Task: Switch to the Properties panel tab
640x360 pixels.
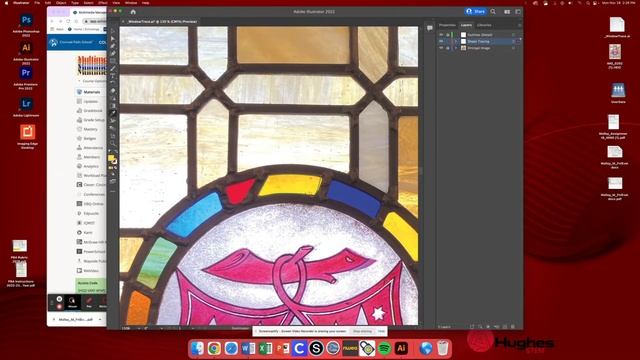Action: (447, 25)
